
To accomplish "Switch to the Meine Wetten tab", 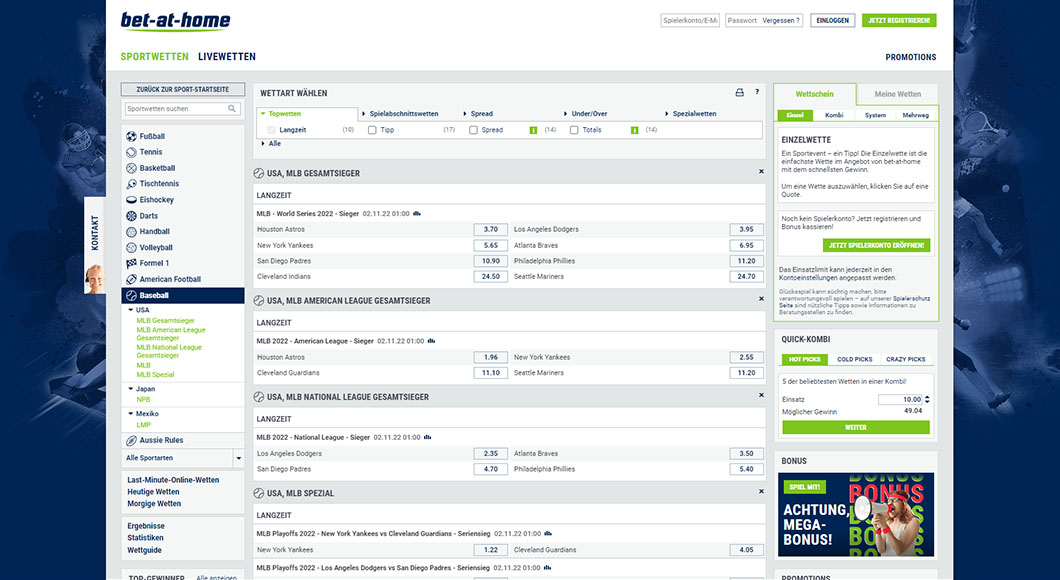I will pyautogui.click(x=897, y=94).
